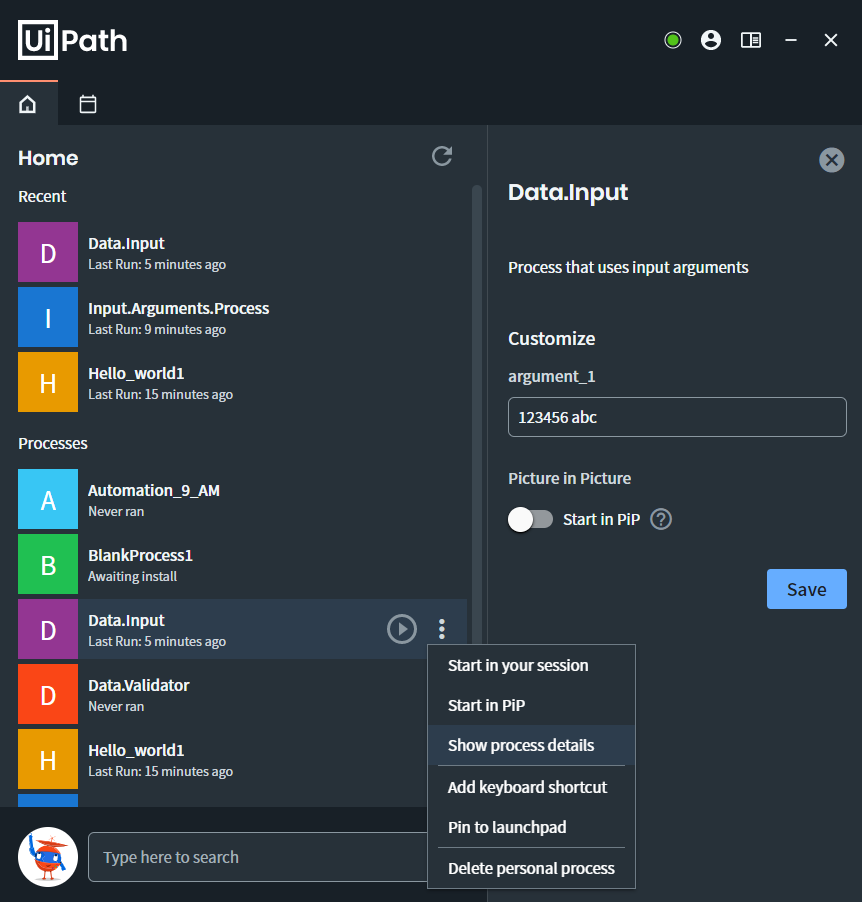The height and width of the screenshot is (902, 862).
Task: Select Pin to launchpad
Action: point(531,827)
